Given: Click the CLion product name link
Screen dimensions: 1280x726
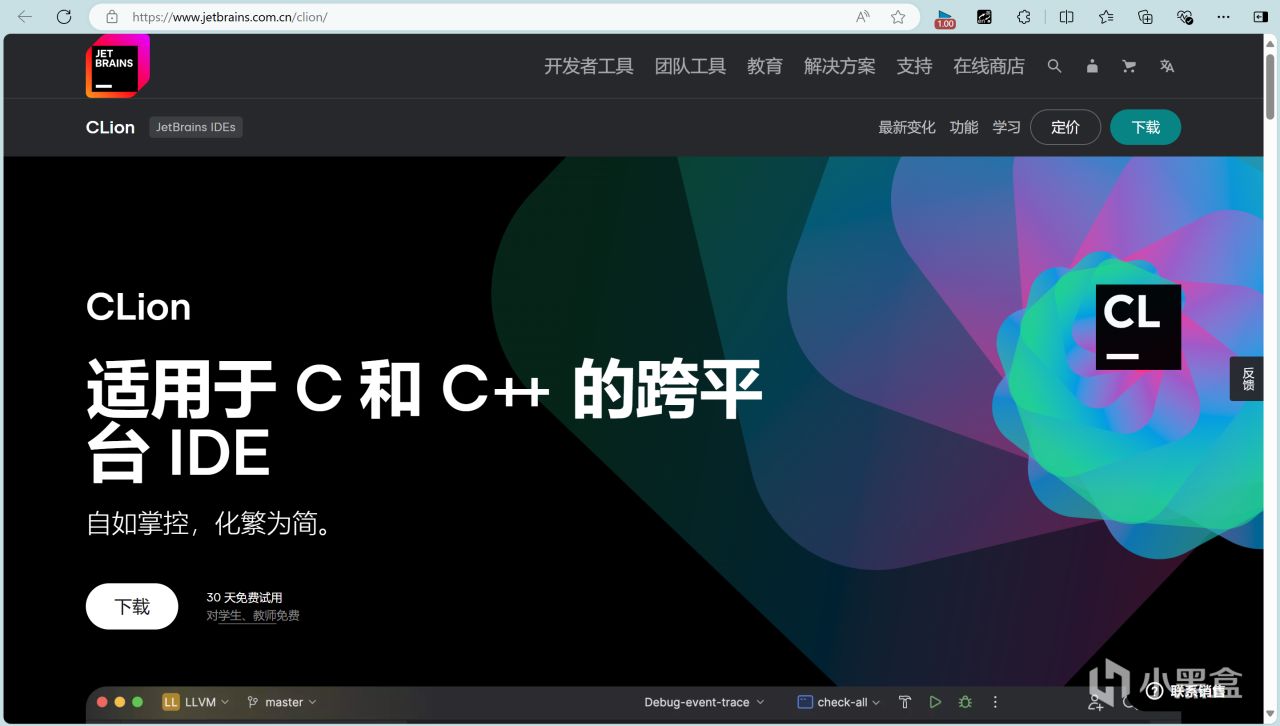Looking at the screenshot, I should 110,127.
